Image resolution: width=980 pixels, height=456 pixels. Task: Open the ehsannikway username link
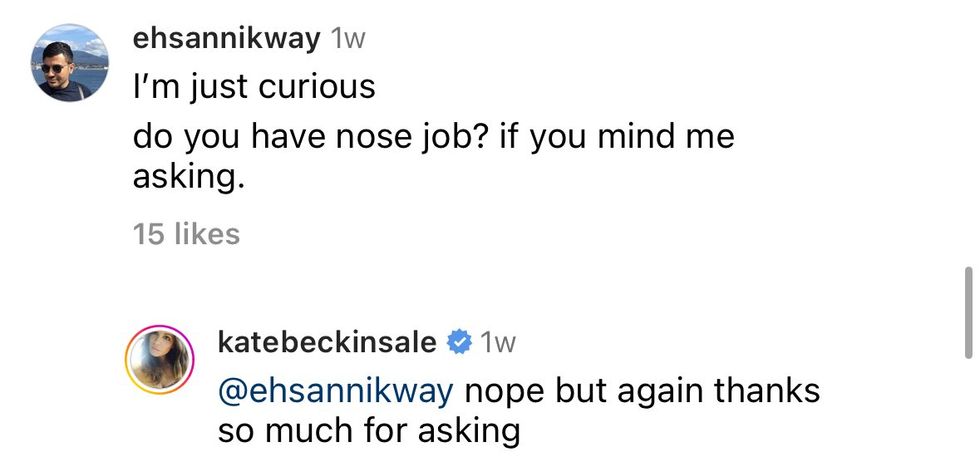pos(226,40)
